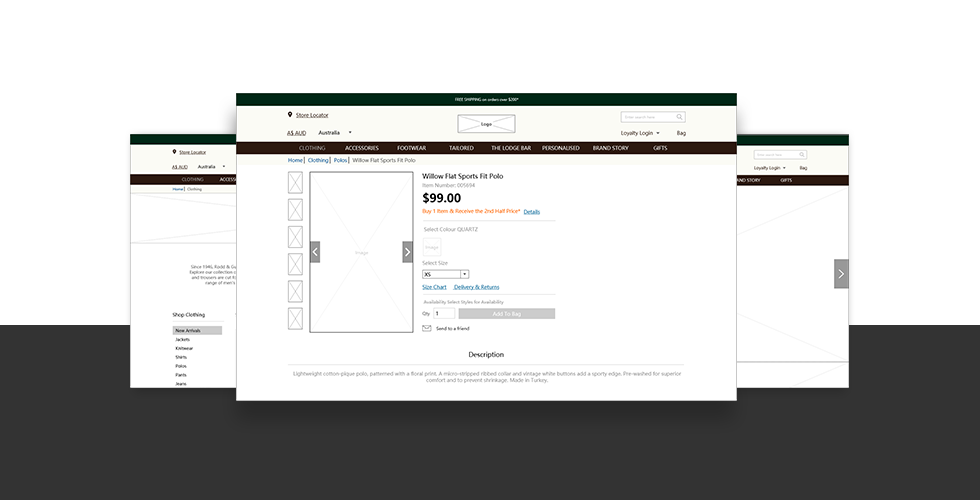980x500 pixels.
Task: Go to Polos via breadcrumb
Action: (340, 160)
